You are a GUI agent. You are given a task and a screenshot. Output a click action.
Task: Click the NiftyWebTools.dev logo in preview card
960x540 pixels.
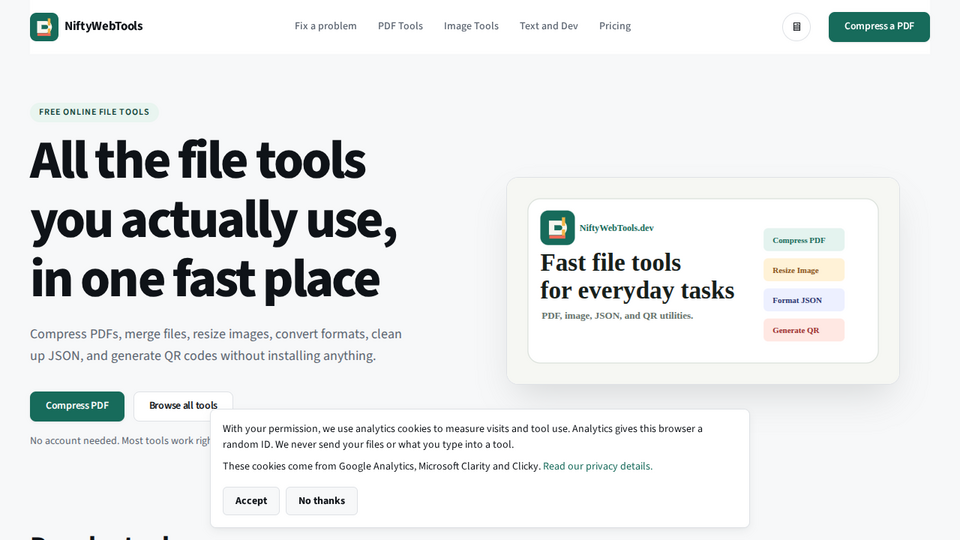click(557, 228)
